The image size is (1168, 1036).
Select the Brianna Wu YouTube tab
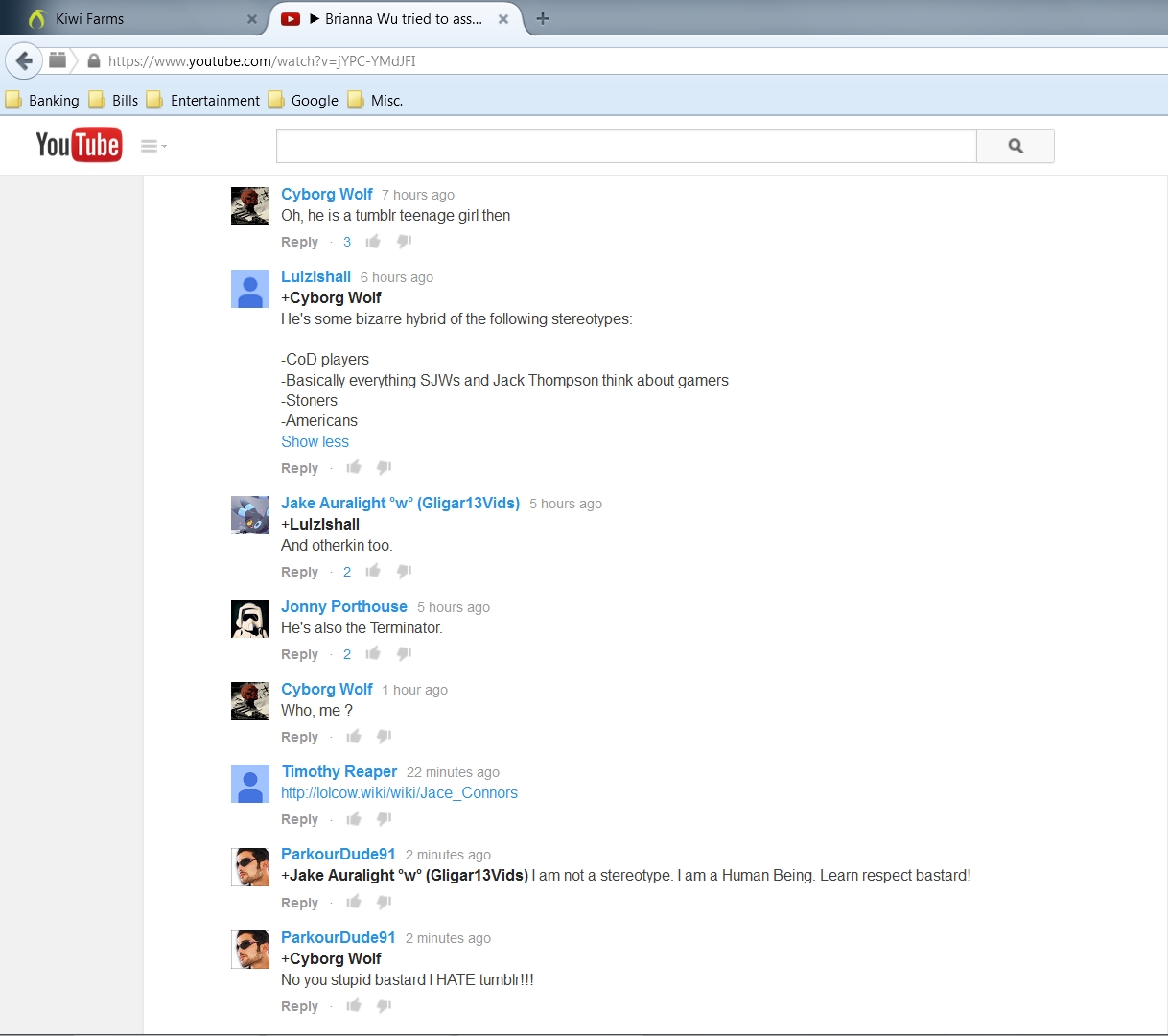pos(395,19)
